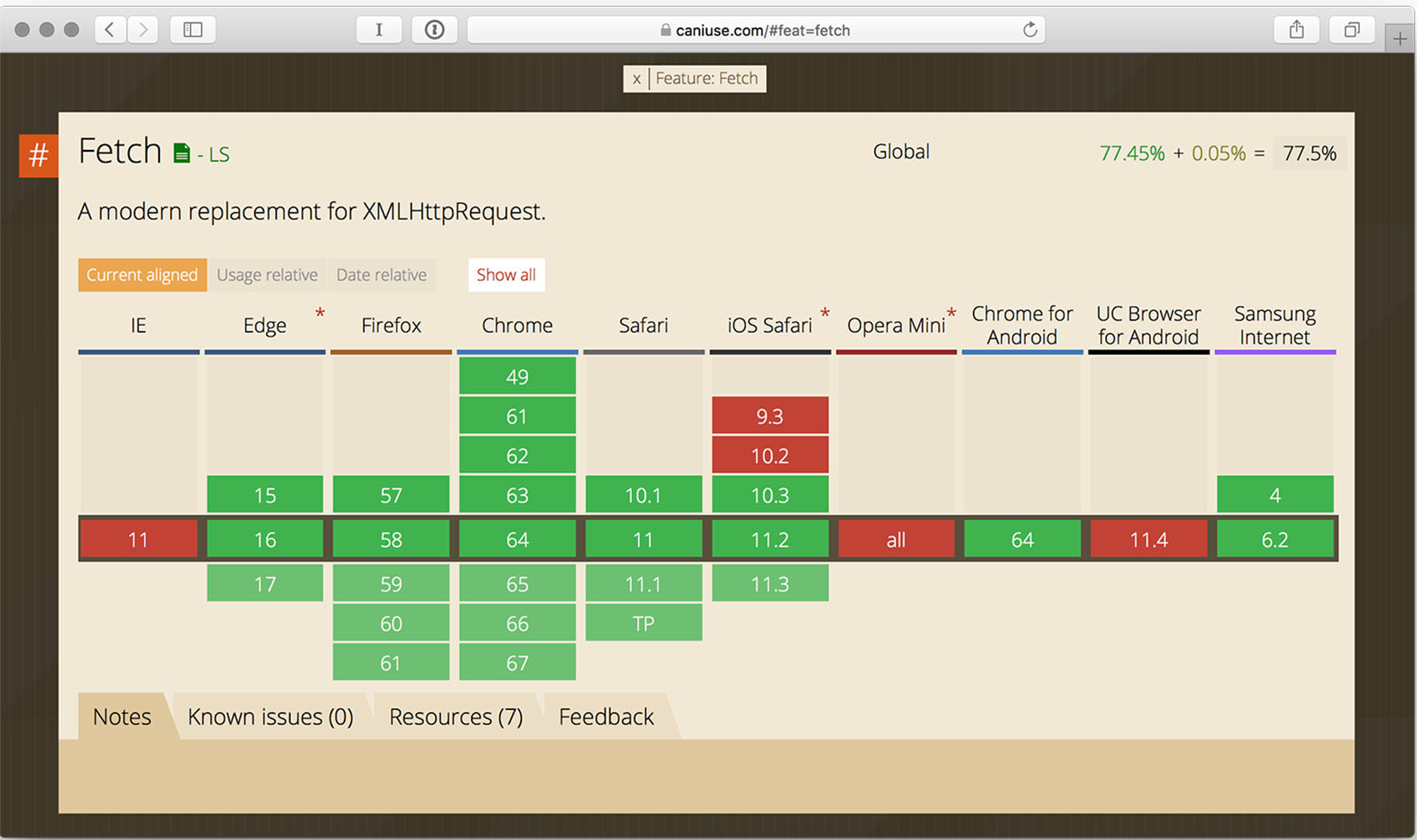Click the Edge 15 cell
Viewport: 1417px width, 840px height.
click(x=265, y=495)
